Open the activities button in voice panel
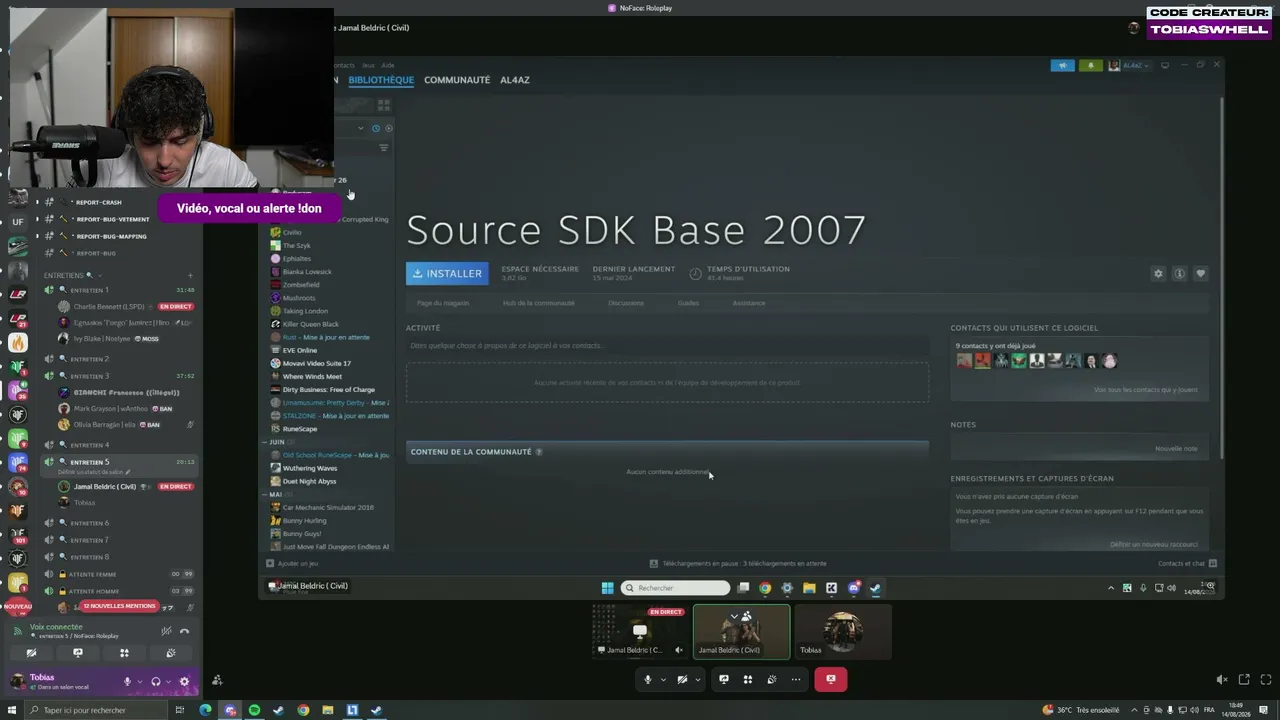1280x720 pixels. click(124, 653)
